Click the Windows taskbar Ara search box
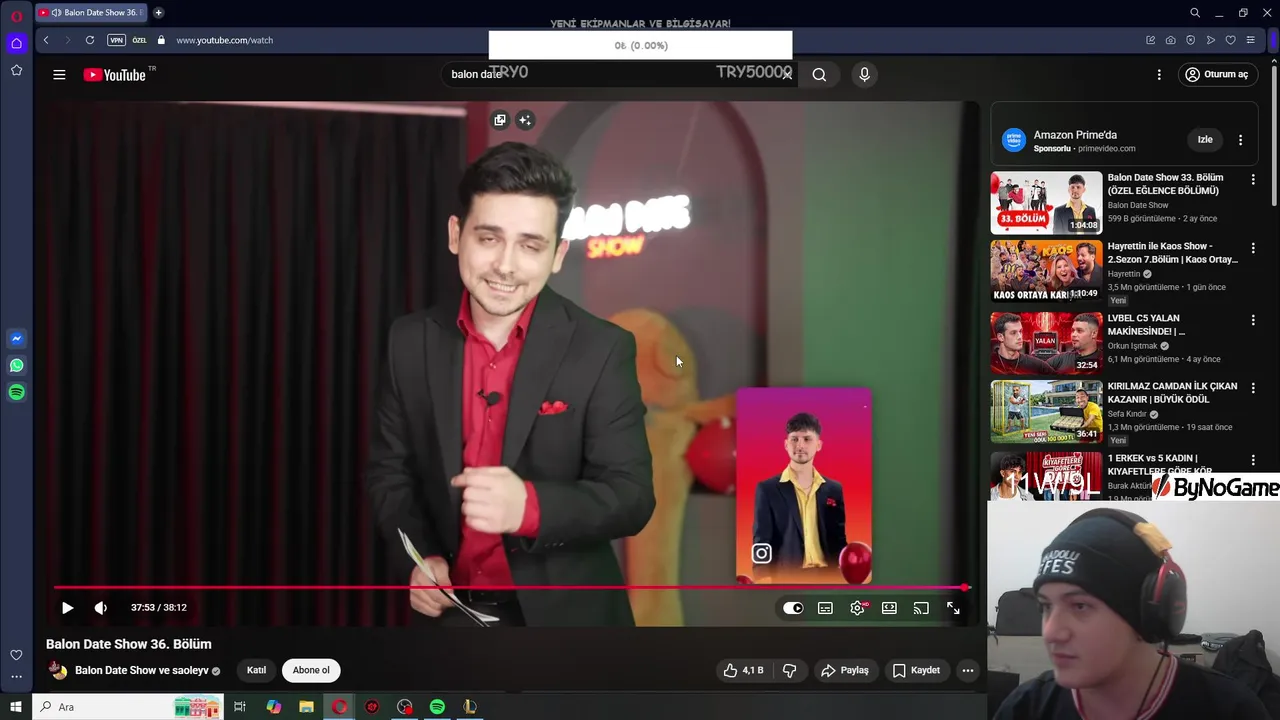The image size is (1280, 720). (x=128, y=707)
